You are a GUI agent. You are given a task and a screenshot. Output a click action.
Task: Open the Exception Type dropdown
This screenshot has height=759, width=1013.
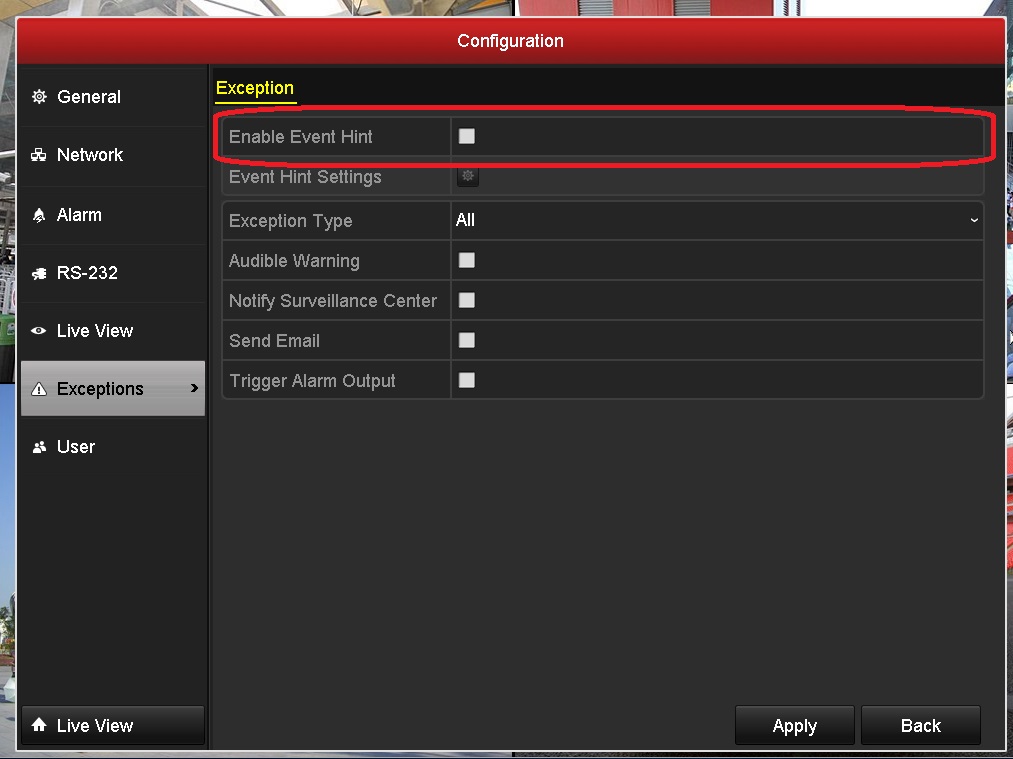[x=716, y=220]
